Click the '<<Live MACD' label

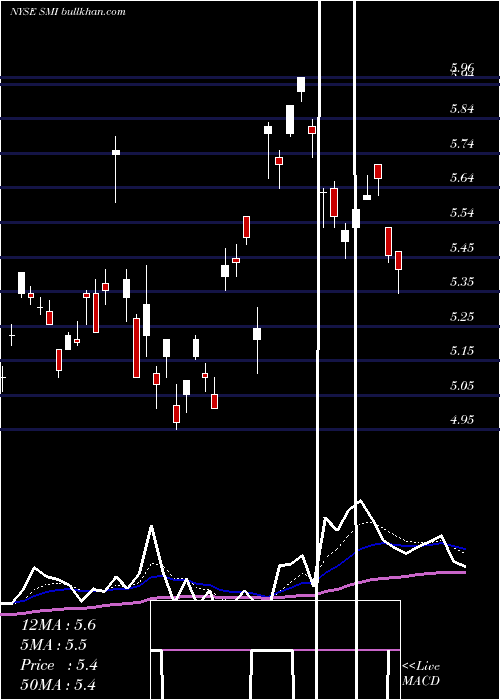point(421,674)
